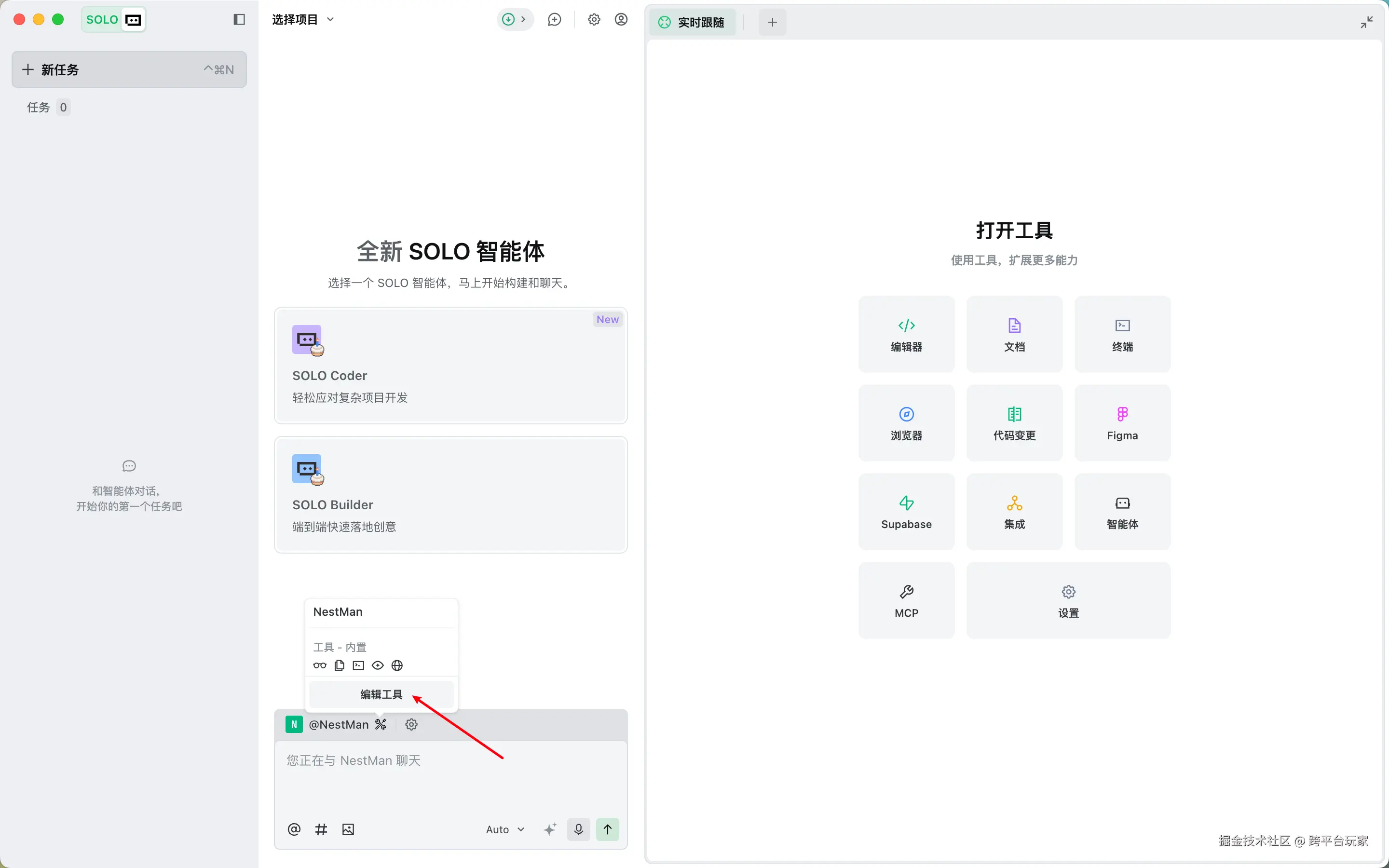
Task: Click the @ mention icon
Action: coord(294,829)
